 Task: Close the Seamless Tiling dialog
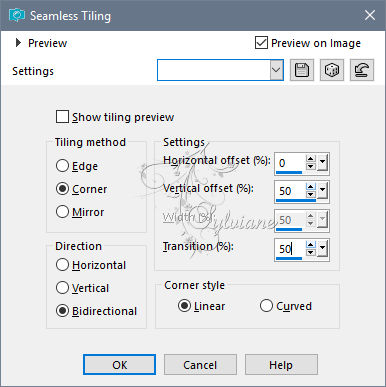coord(370,15)
